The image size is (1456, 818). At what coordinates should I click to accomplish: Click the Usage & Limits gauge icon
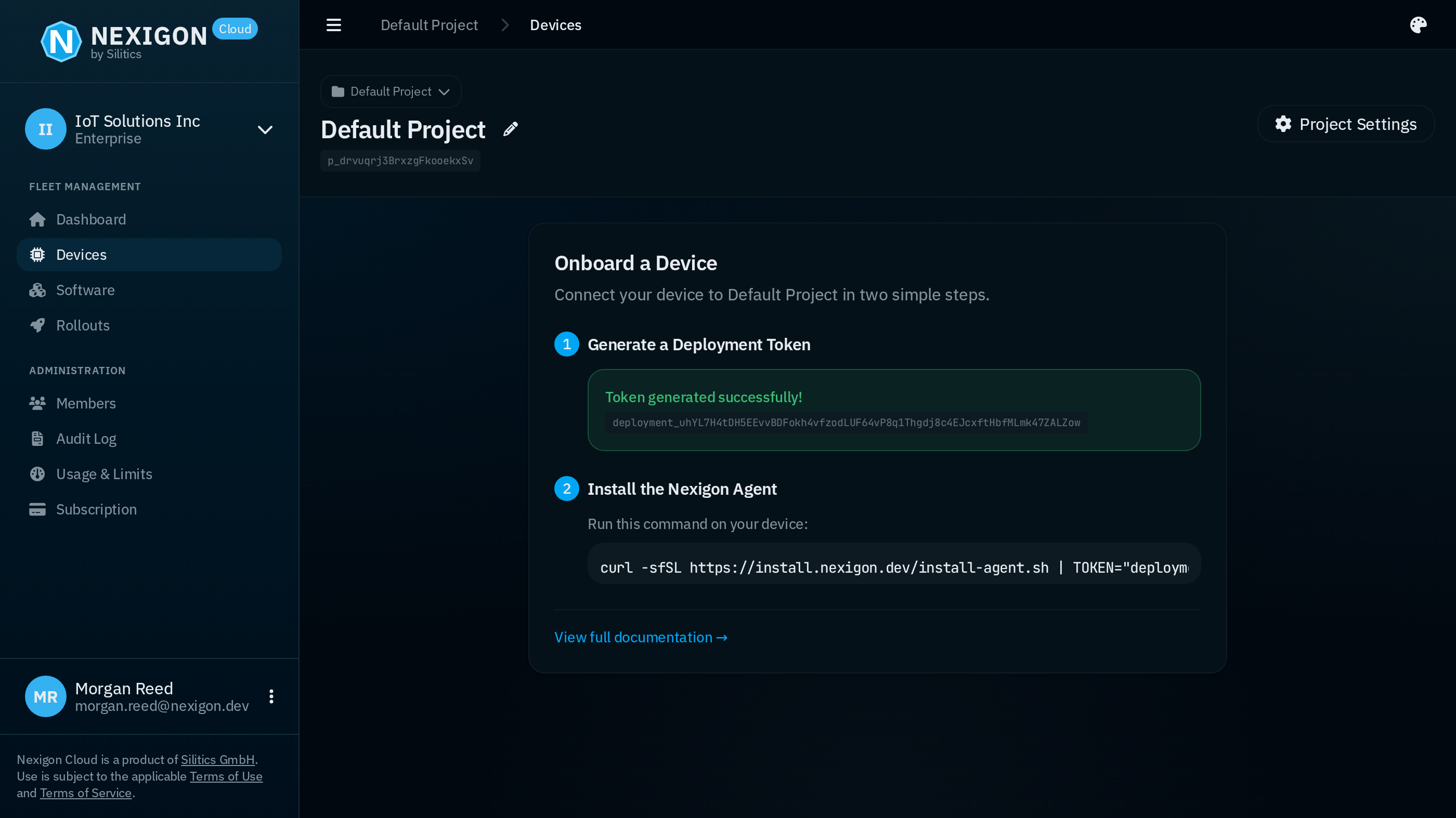pyautogui.click(x=37, y=473)
